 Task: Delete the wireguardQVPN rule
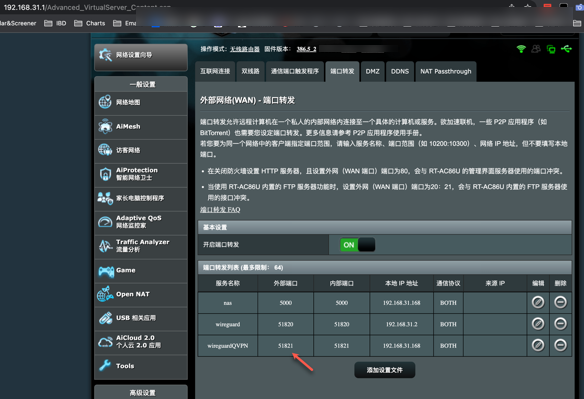click(560, 345)
